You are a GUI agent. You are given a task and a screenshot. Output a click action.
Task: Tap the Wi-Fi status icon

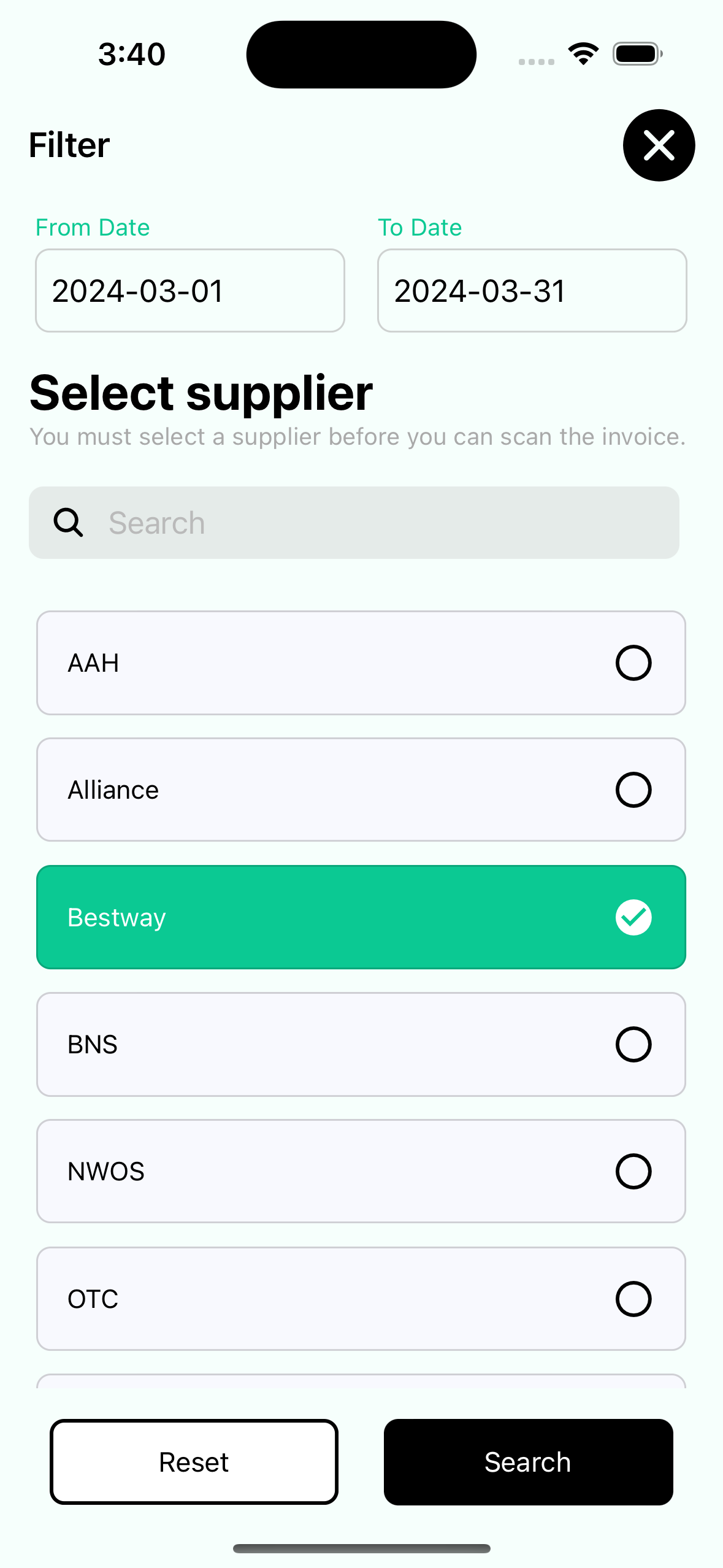pyautogui.click(x=583, y=53)
